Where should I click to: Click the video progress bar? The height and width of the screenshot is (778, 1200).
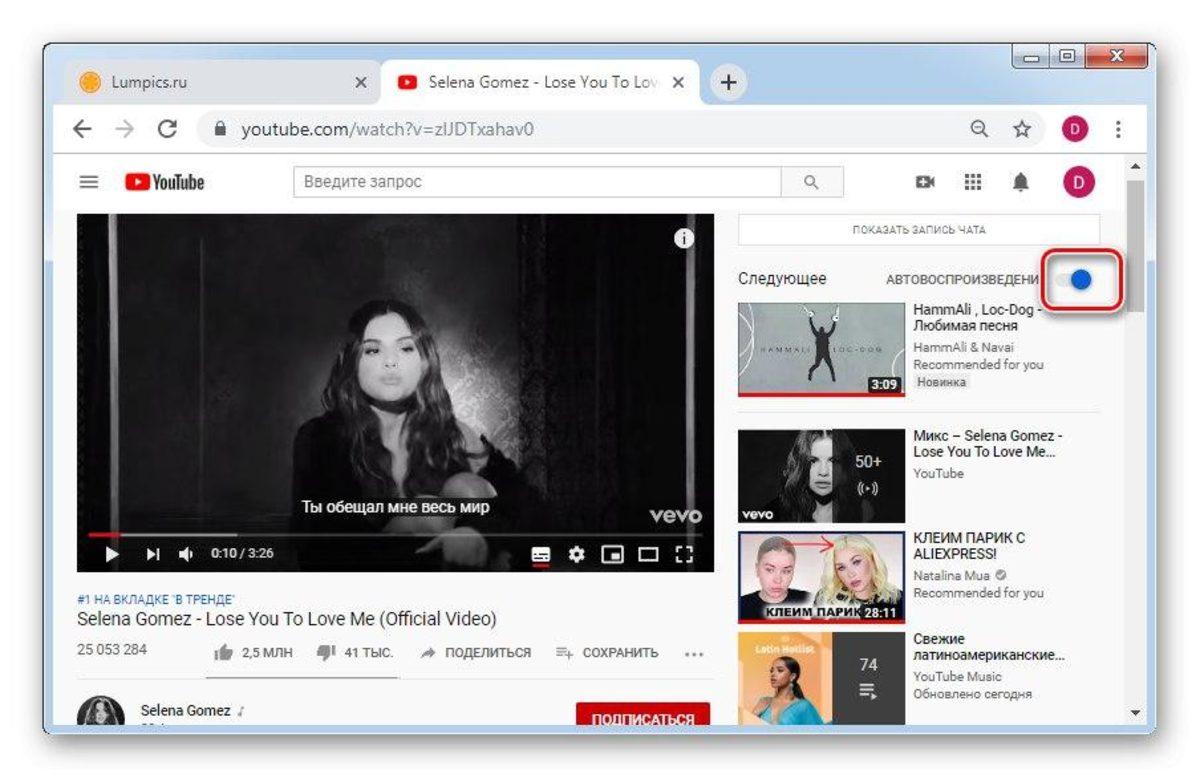click(395, 535)
